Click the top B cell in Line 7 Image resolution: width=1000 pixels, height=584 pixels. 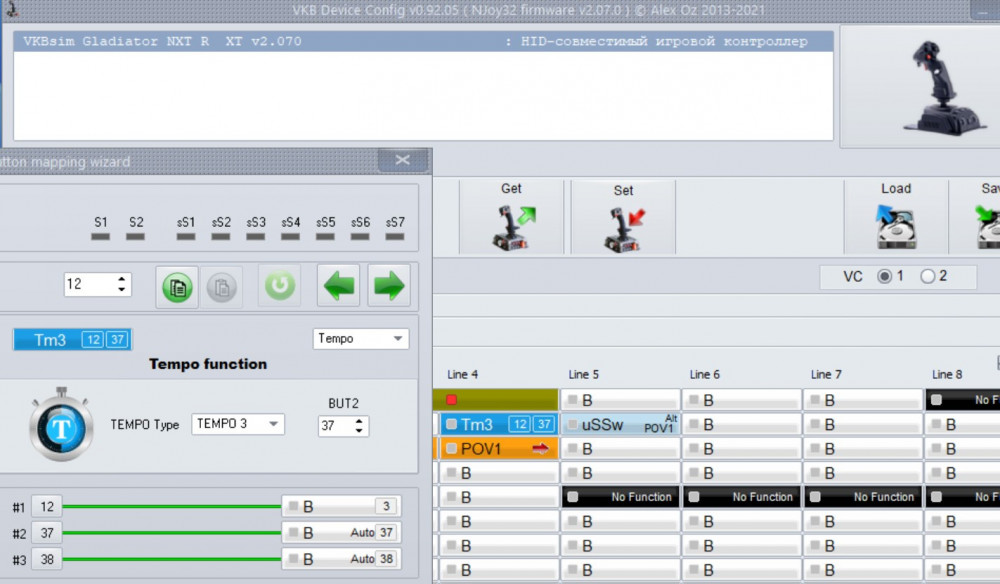click(x=863, y=400)
